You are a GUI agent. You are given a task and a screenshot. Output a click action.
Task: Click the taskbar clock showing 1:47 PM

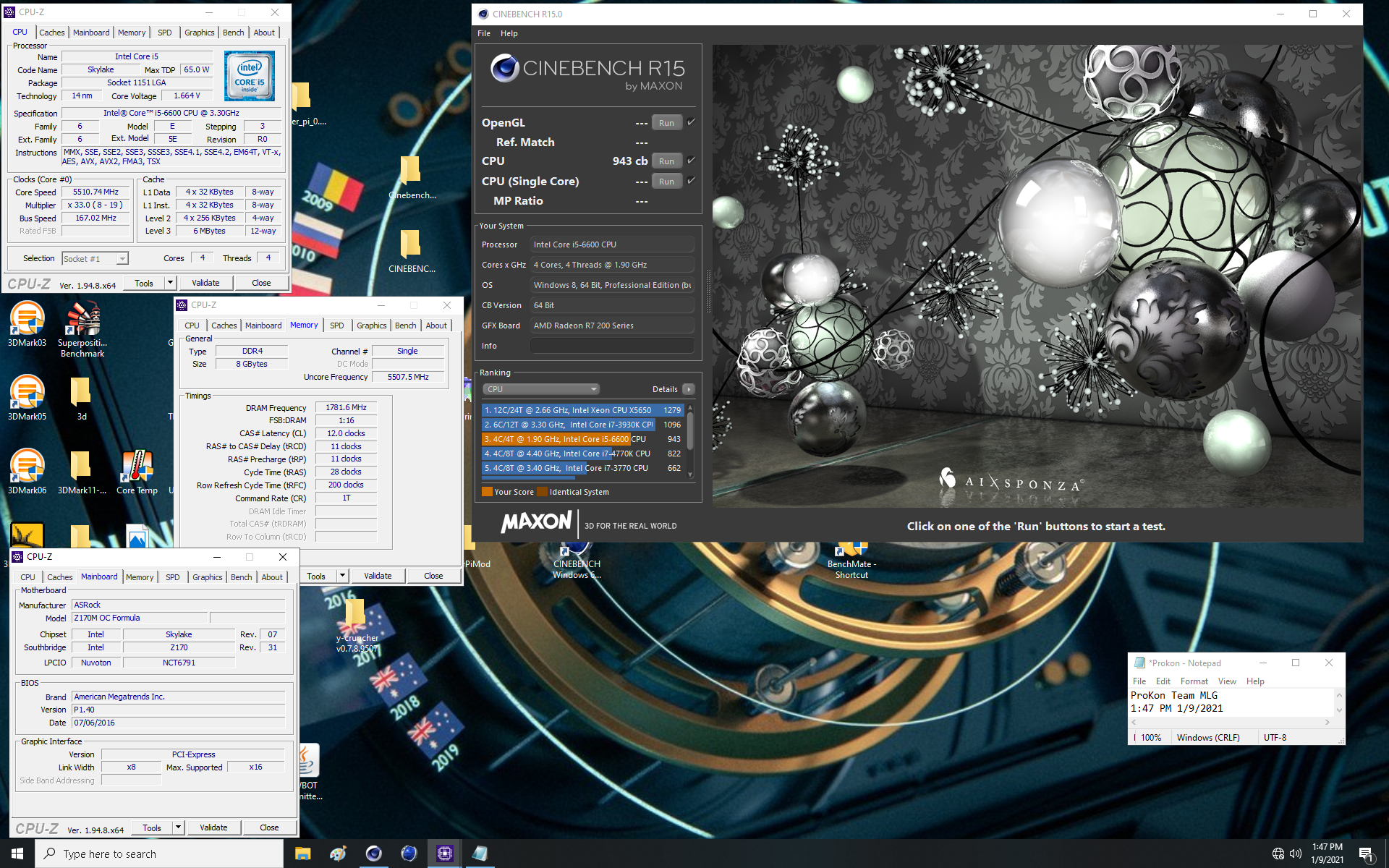(1327, 854)
